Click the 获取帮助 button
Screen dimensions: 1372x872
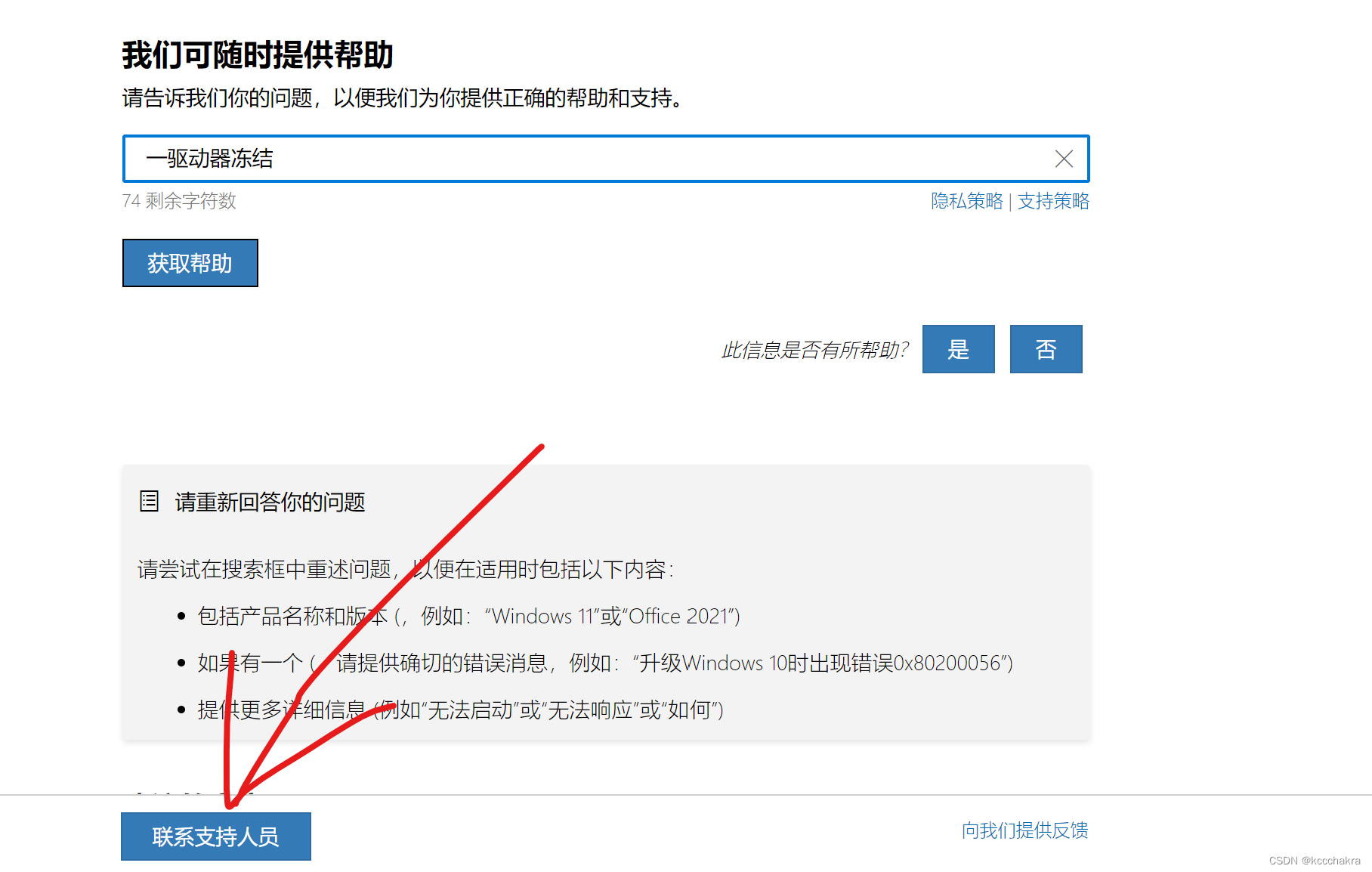pyautogui.click(x=190, y=263)
